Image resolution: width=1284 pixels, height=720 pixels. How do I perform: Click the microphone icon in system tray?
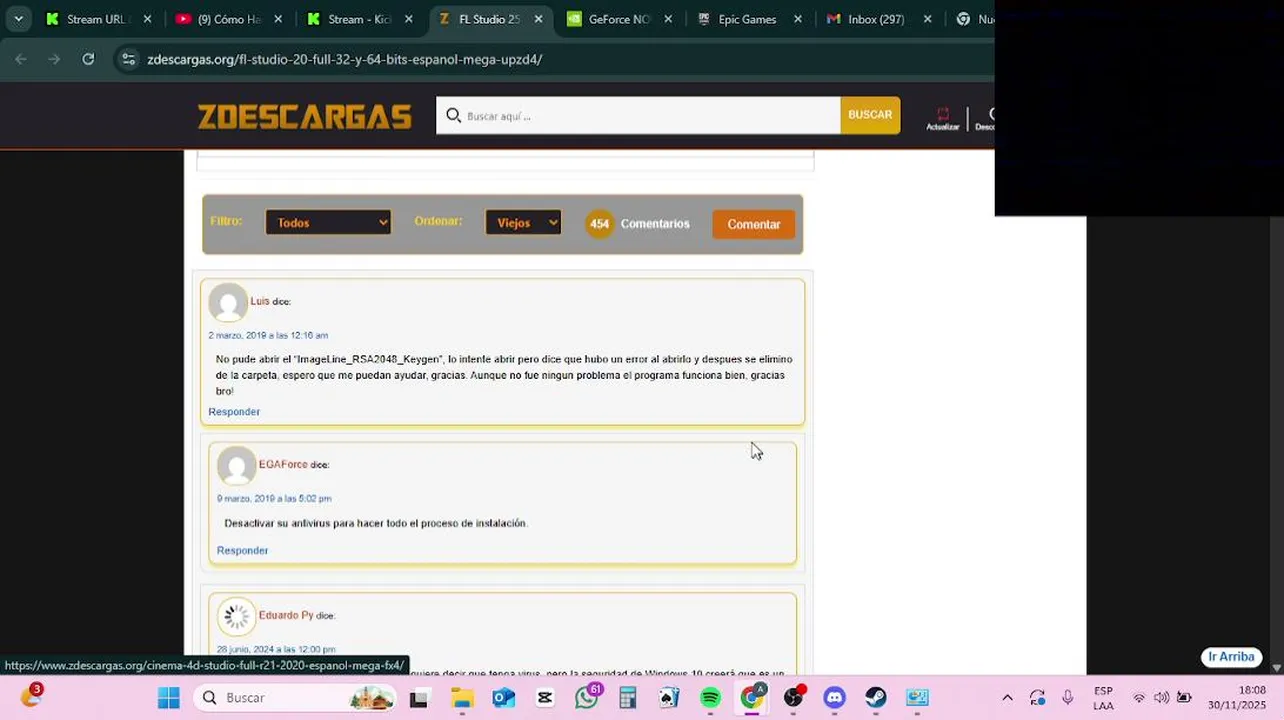tap(1068, 698)
